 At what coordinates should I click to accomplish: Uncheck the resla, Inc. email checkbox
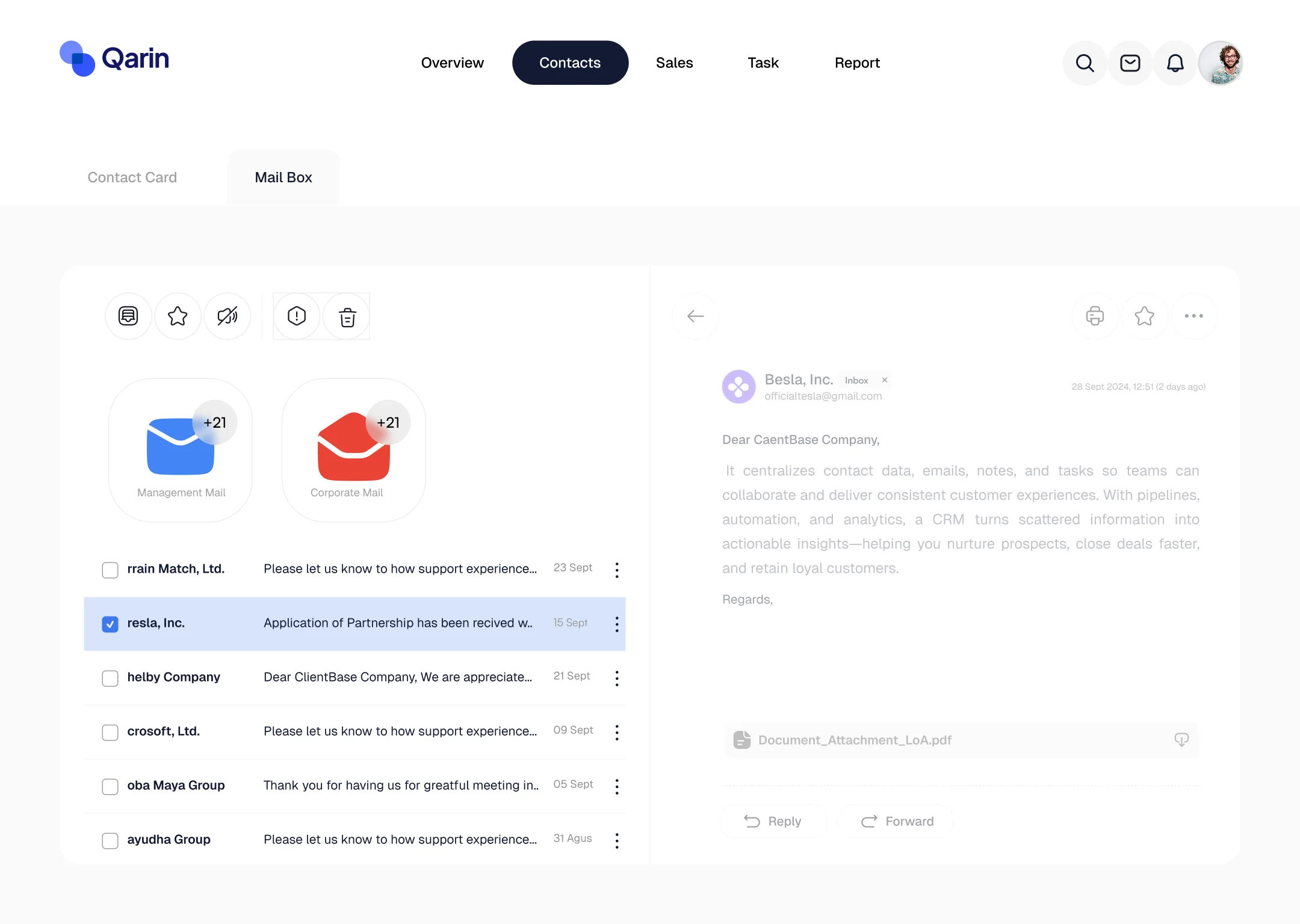point(110,624)
